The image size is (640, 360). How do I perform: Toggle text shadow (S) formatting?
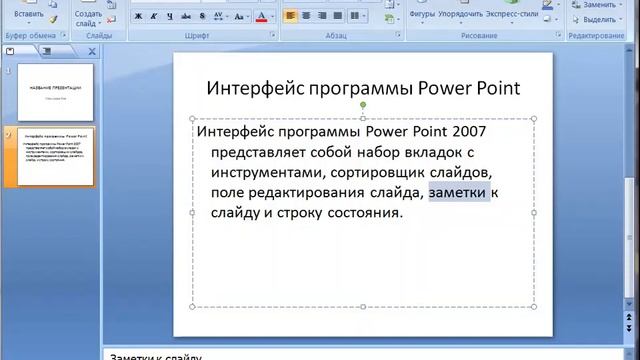pos(202,16)
